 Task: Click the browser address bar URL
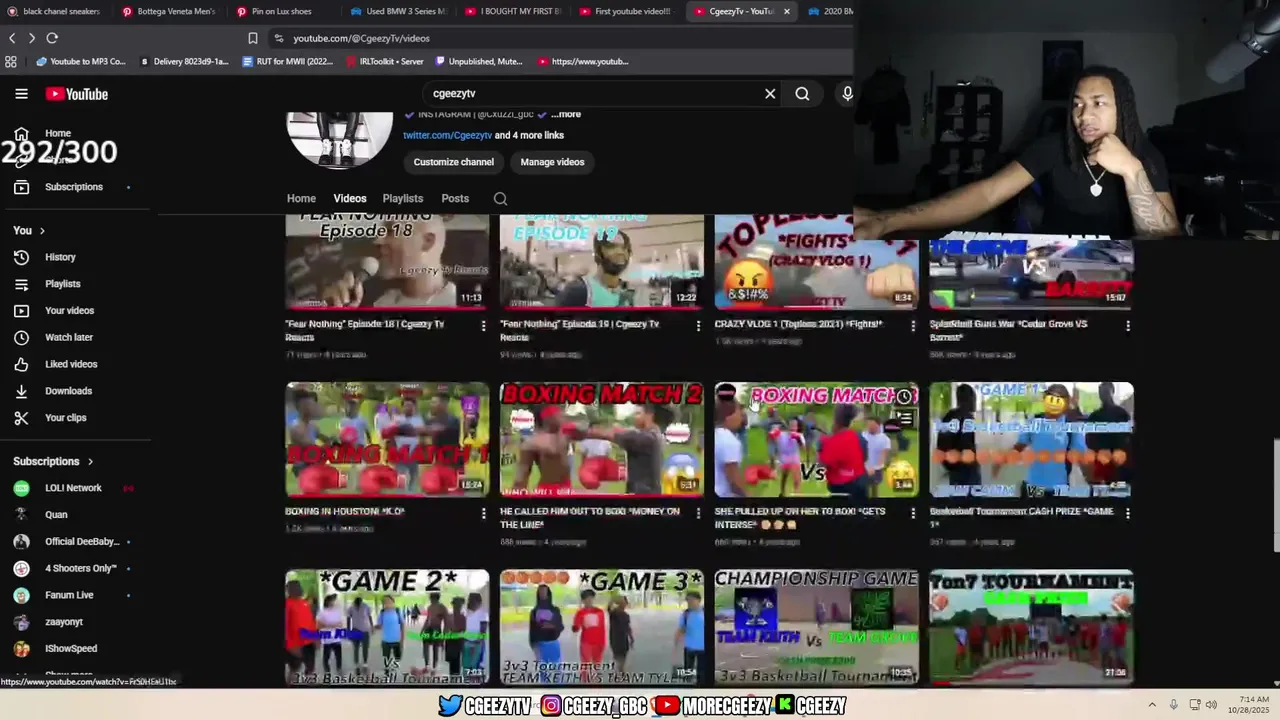click(x=361, y=38)
